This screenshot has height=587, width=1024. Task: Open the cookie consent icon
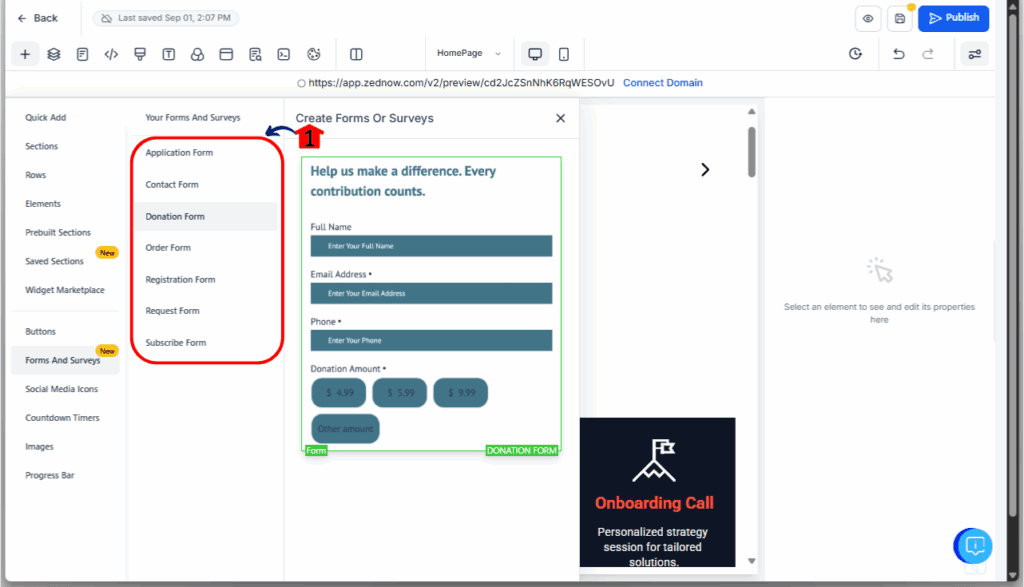click(x=313, y=54)
